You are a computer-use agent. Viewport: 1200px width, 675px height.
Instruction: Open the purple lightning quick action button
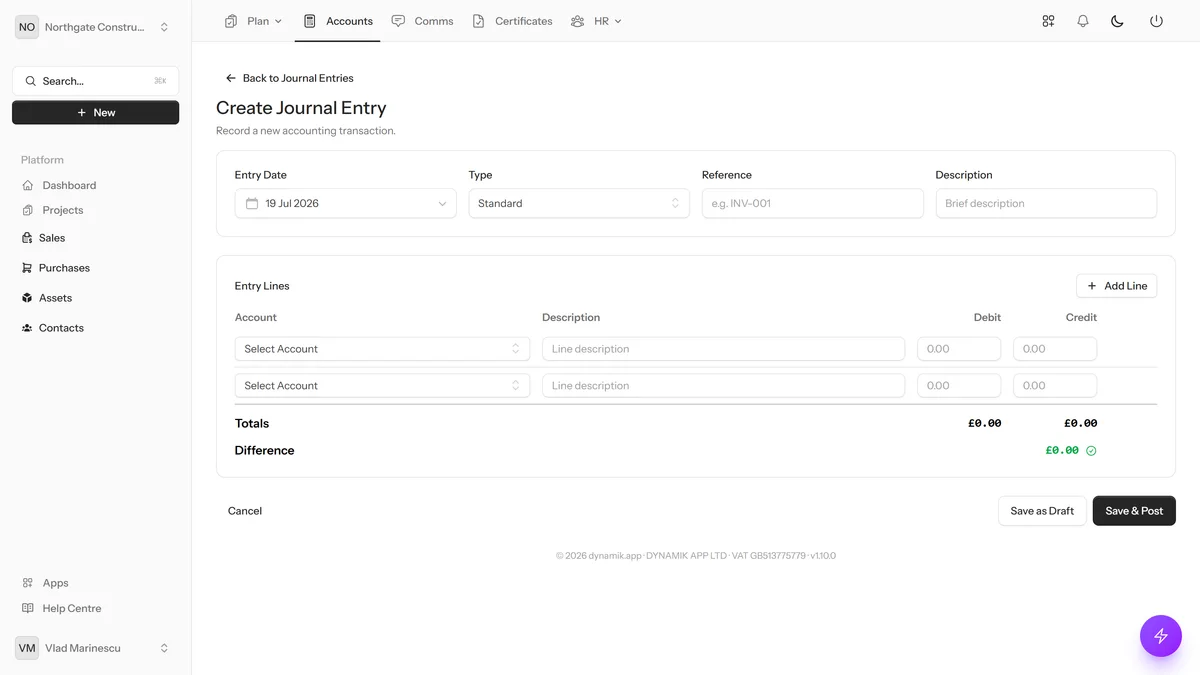(x=1161, y=636)
